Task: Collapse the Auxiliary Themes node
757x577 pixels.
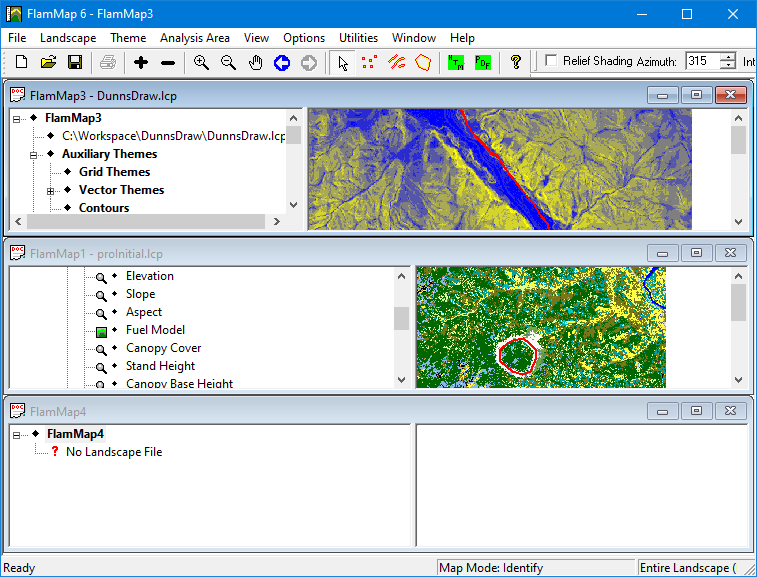Action: point(33,155)
